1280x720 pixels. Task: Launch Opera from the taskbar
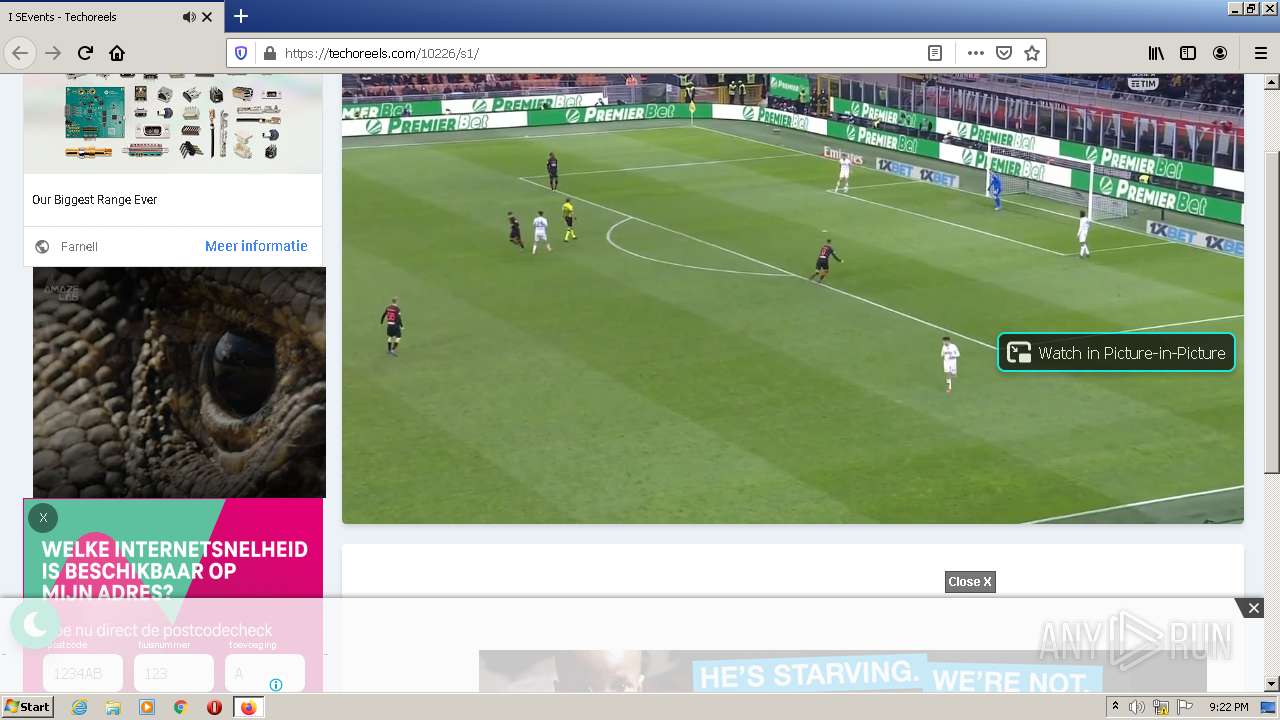tap(214, 707)
